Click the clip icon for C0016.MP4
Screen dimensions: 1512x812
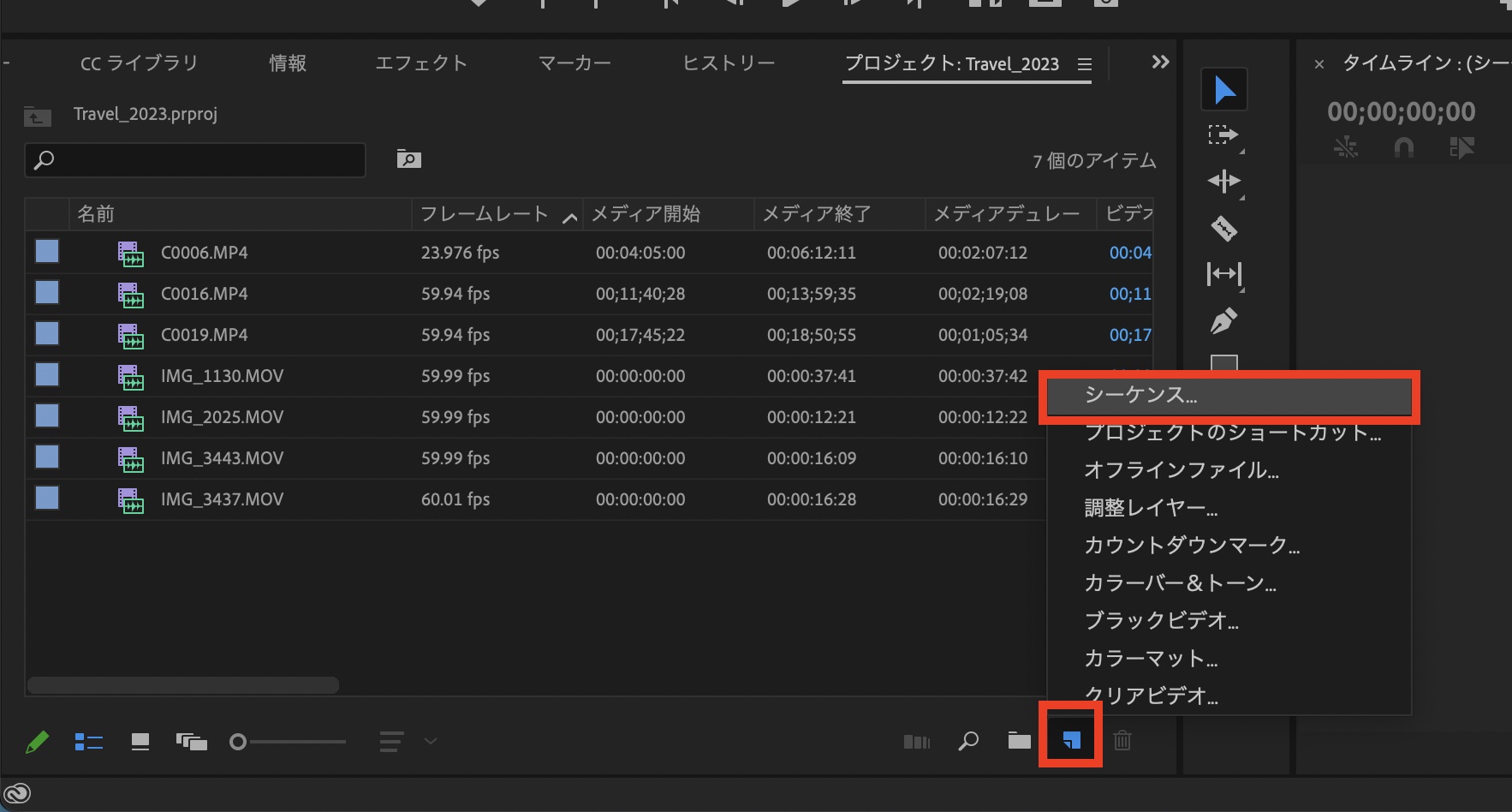coord(130,295)
